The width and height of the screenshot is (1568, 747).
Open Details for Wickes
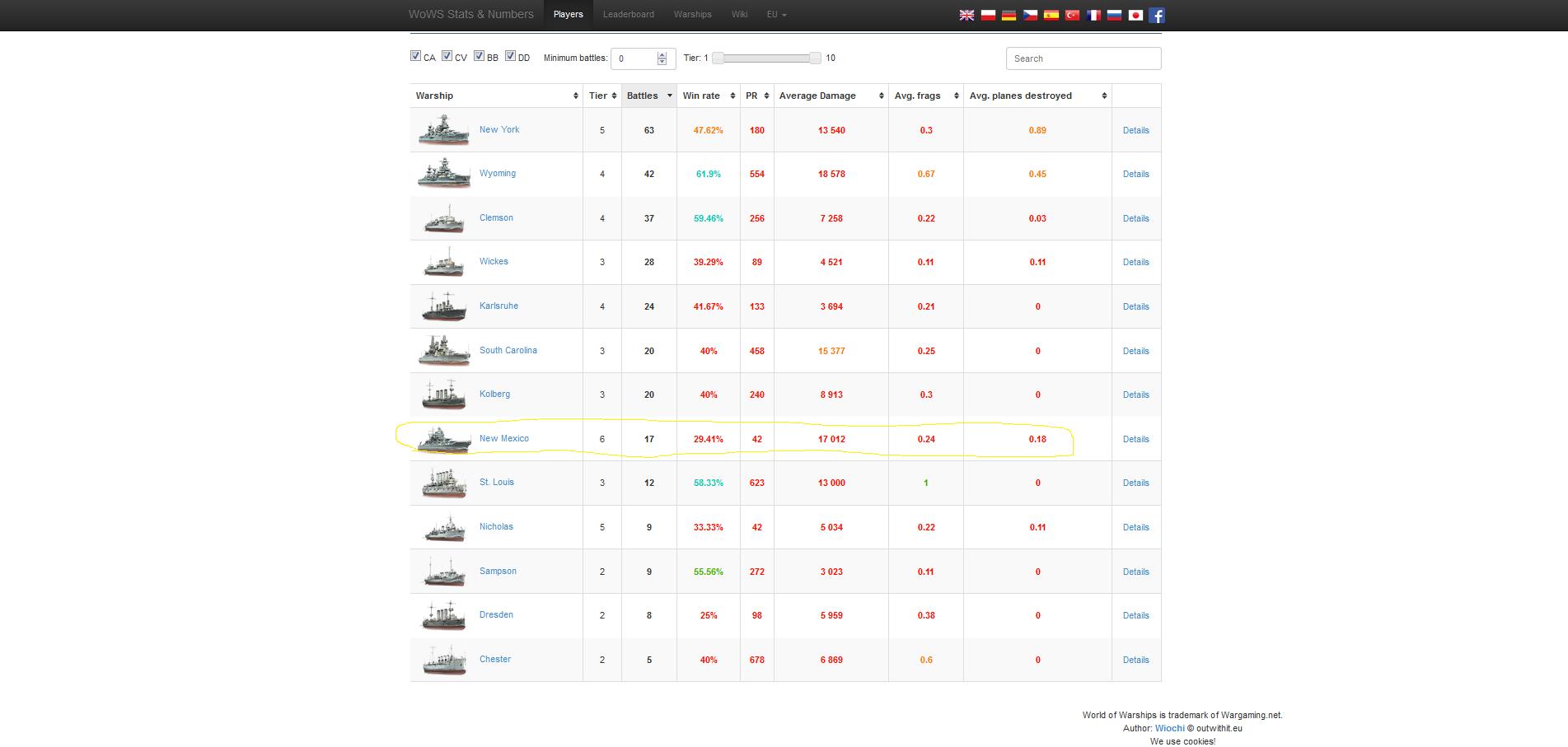1135,262
